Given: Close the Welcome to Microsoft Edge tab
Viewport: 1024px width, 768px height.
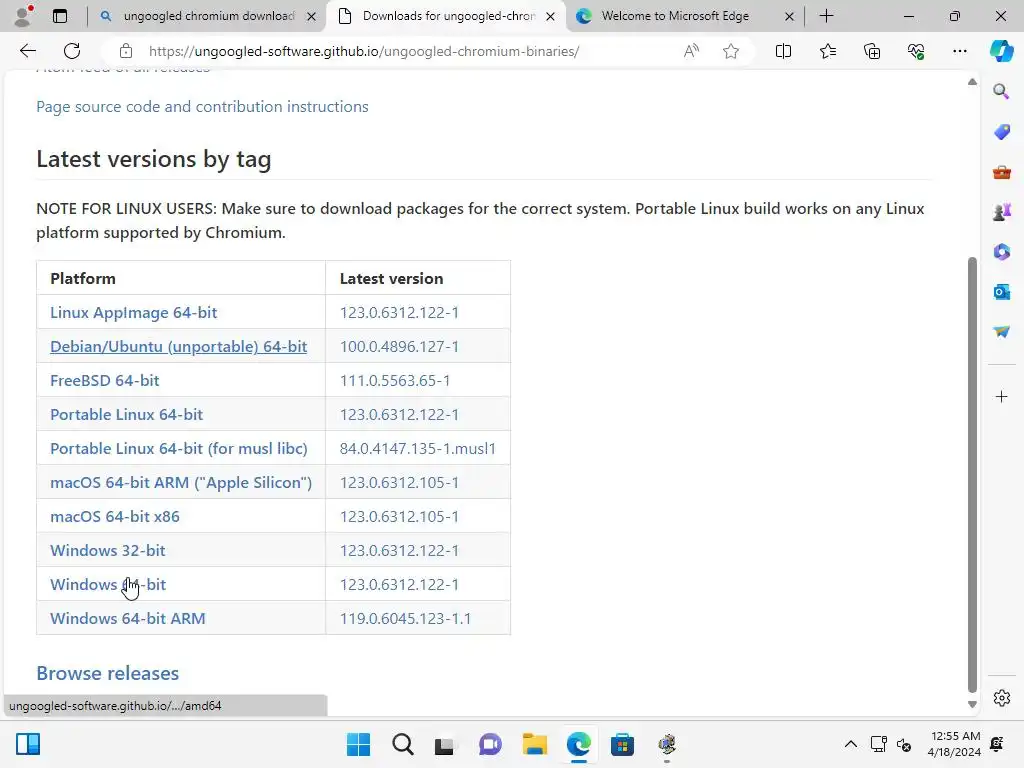Looking at the screenshot, I should tap(789, 16).
